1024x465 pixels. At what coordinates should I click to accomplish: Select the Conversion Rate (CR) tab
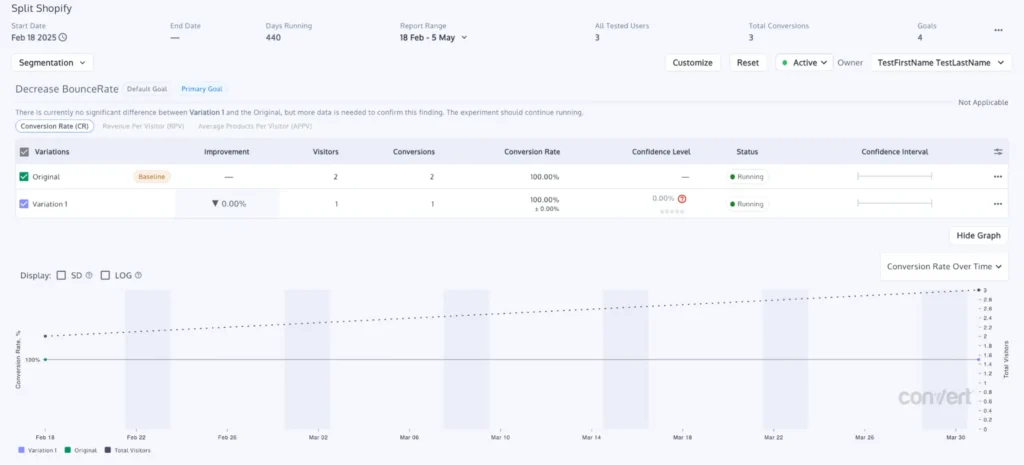point(56,126)
